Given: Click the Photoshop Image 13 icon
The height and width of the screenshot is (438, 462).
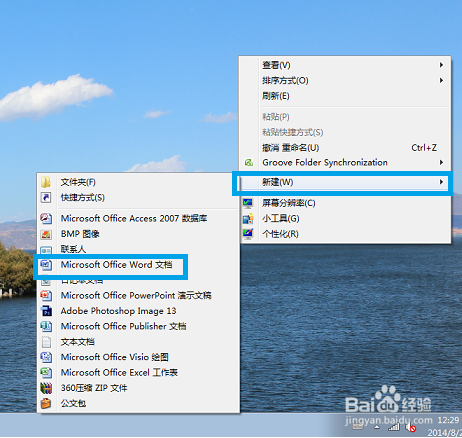Looking at the screenshot, I should (x=46, y=311).
